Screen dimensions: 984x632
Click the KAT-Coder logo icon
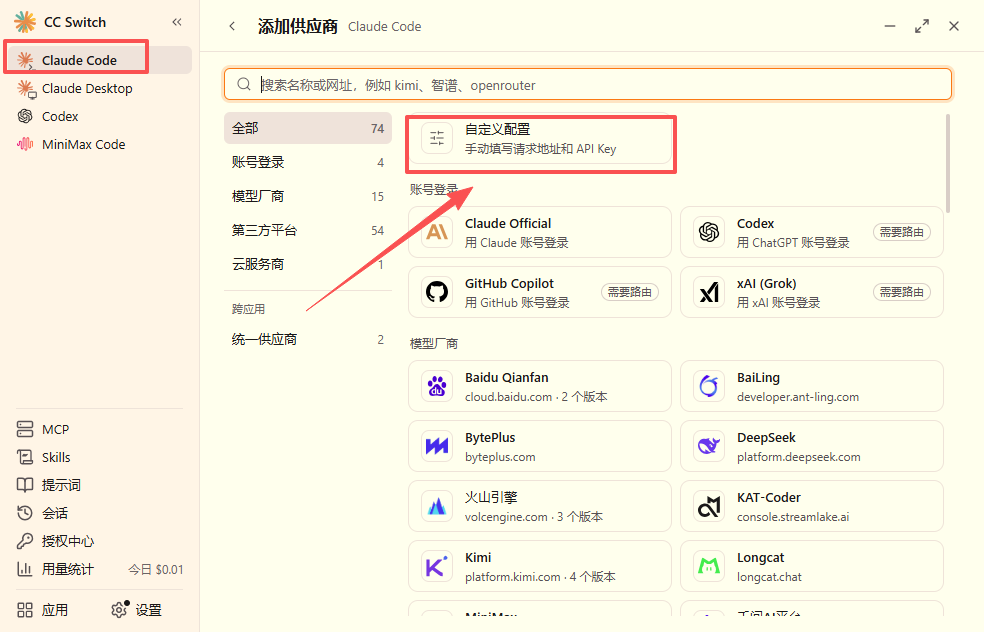click(709, 506)
